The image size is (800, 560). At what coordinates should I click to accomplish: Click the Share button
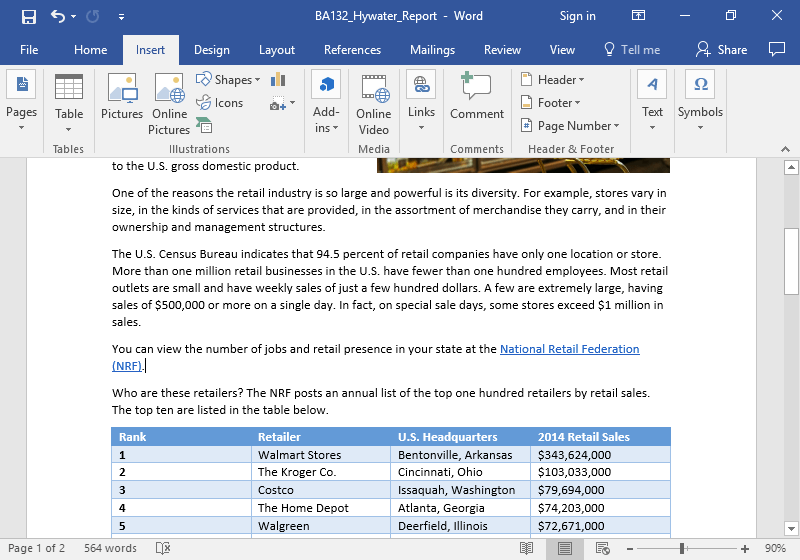coord(722,50)
